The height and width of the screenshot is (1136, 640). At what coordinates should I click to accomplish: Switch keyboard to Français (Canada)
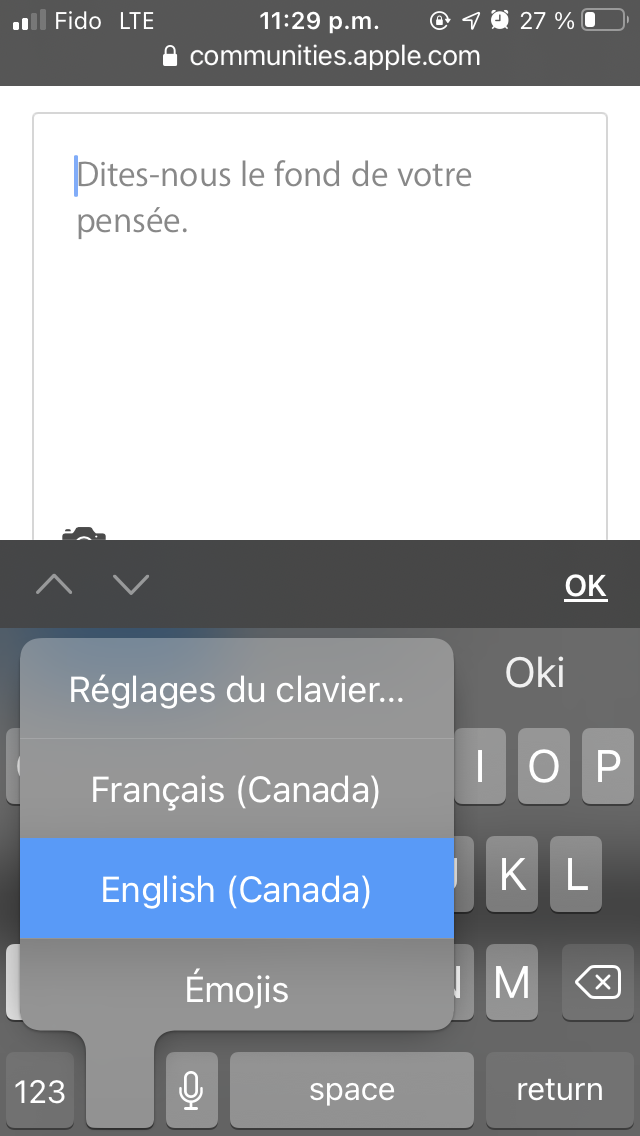pyautogui.click(x=237, y=790)
